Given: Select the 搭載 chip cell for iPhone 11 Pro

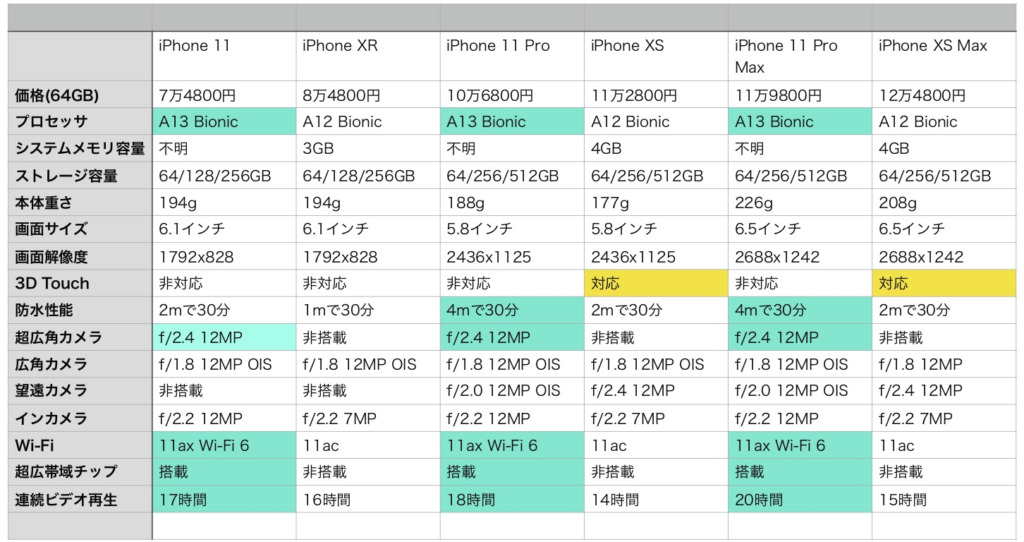Looking at the screenshot, I should 513,471.
